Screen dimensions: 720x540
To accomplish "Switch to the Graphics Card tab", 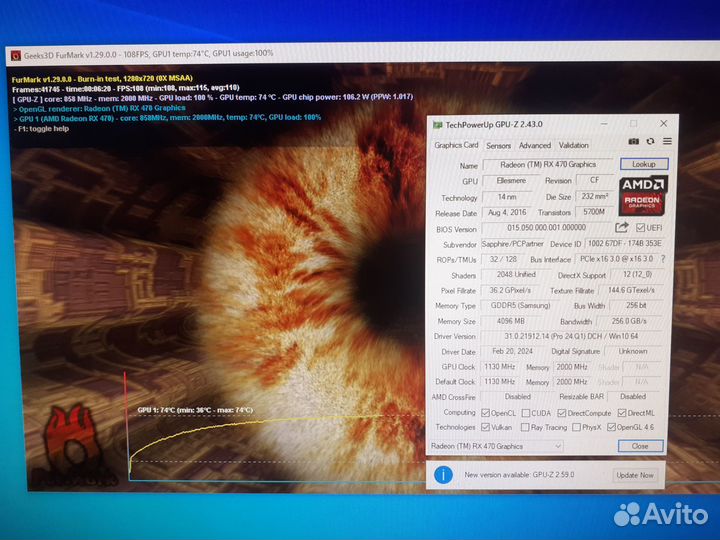I will (x=456, y=145).
